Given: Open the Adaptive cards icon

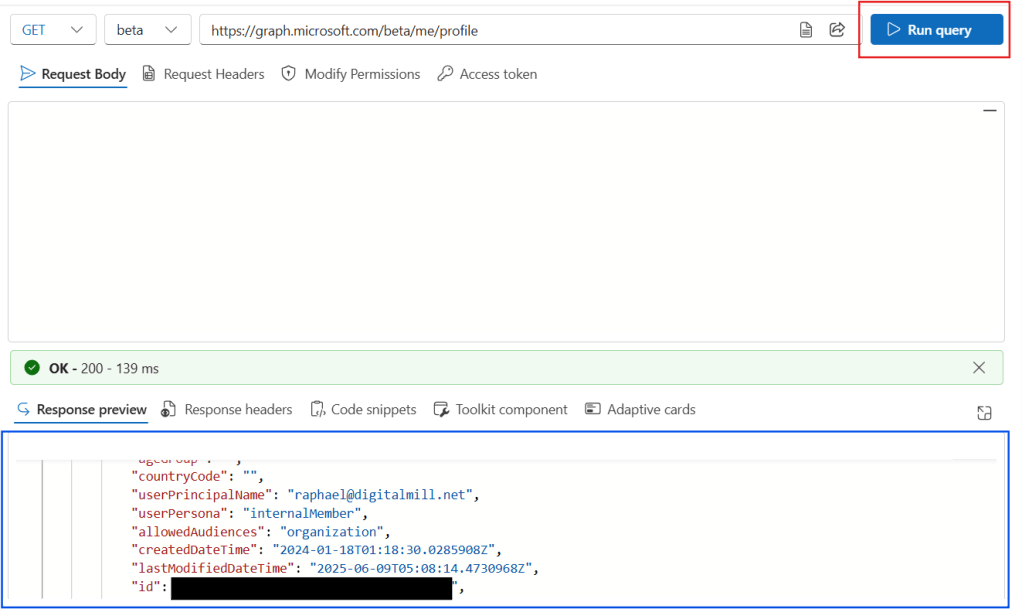Looking at the screenshot, I should (x=594, y=409).
